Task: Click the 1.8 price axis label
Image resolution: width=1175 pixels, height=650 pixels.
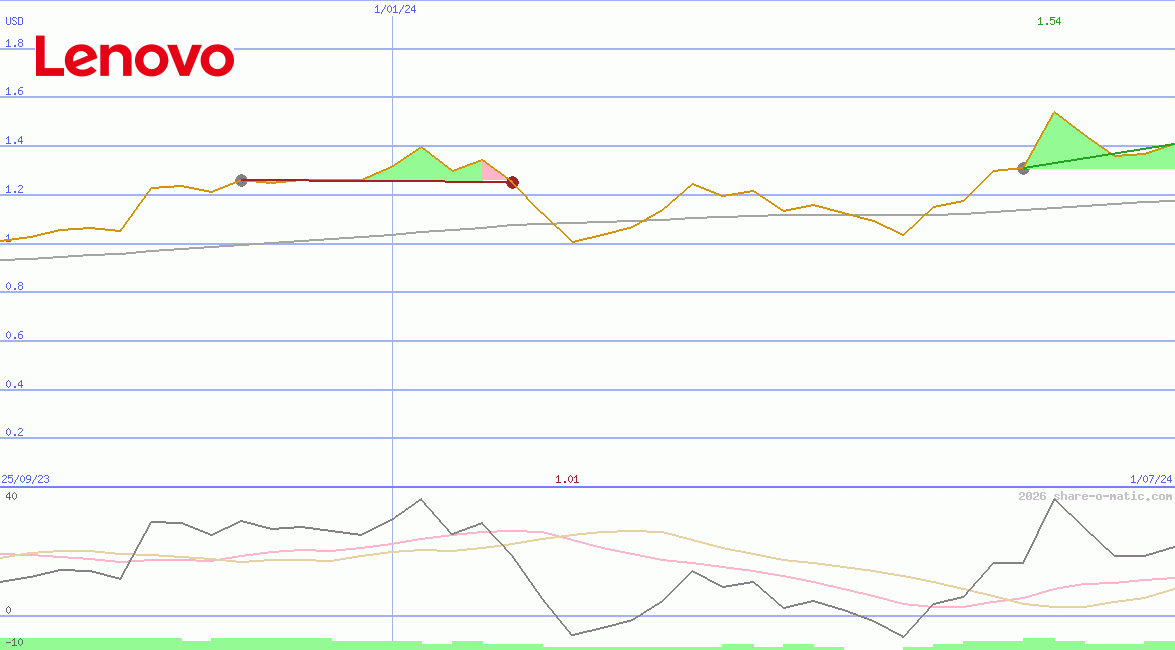Action: (x=14, y=43)
